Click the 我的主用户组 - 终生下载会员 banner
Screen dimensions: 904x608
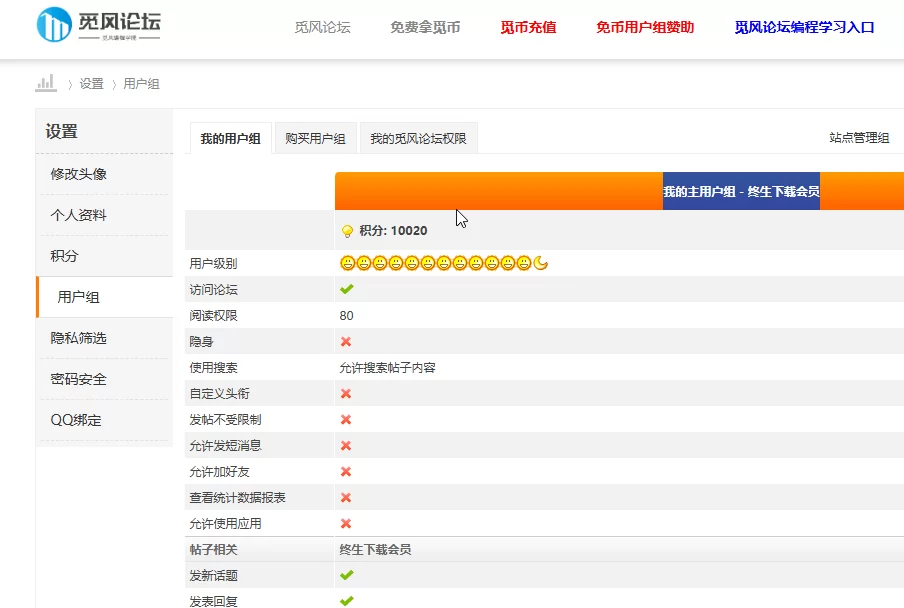tap(741, 191)
